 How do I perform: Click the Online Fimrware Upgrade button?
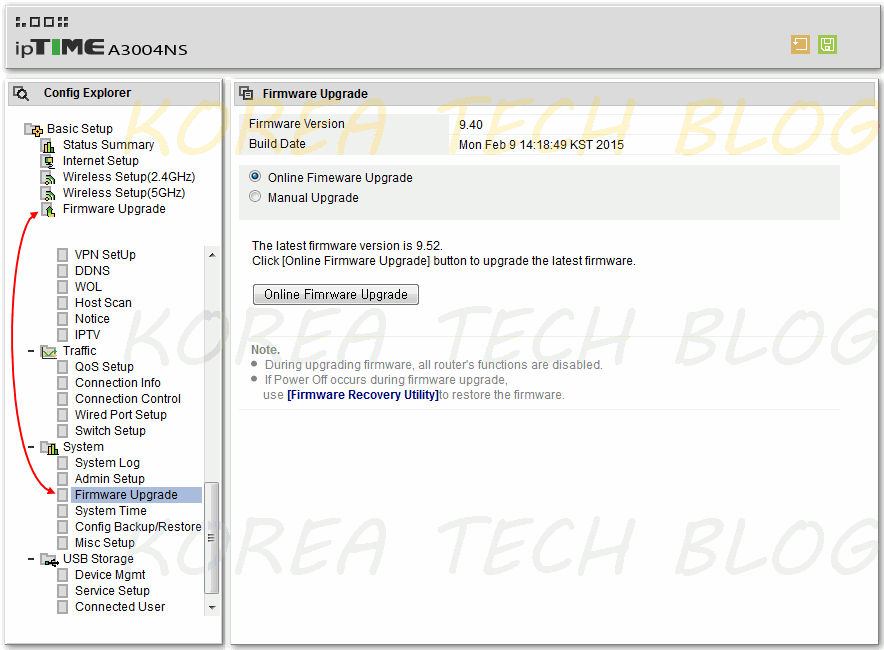click(335, 294)
